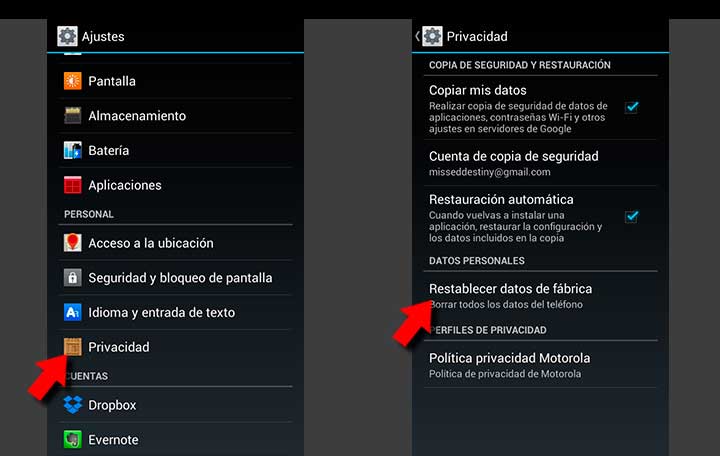Open the red Aplicaciones icon
This screenshot has width=720, height=456.
pos(73,185)
